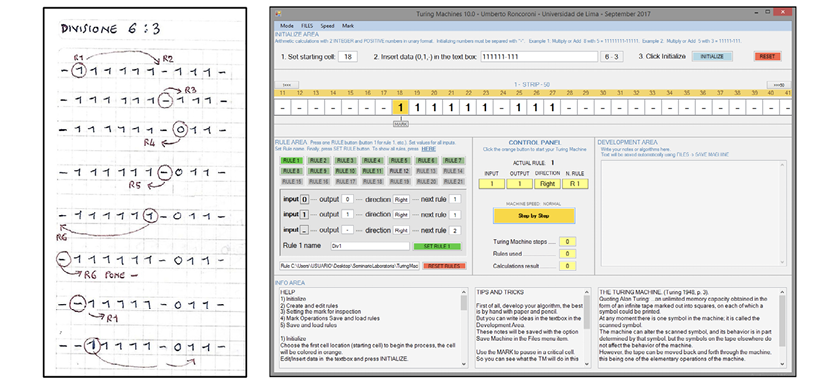
Task: Select the RULE 18 button
Action: click(x=373, y=182)
